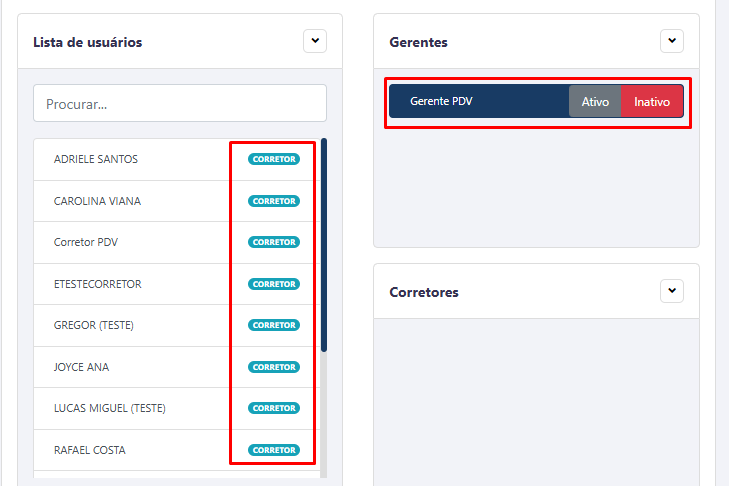This screenshot has width=729, height=486.
Task: Click the CORRETOR badge beside GREGOR (TESTE)
Action: click(x=274, y=325)
